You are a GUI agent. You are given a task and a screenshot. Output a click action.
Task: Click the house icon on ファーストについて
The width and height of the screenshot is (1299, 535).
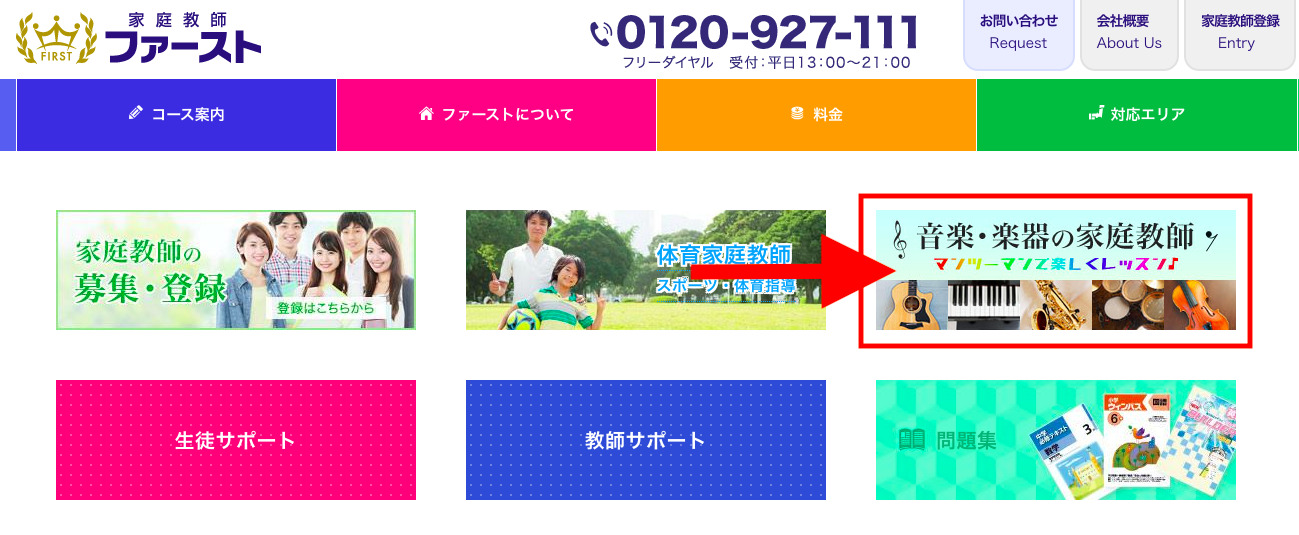point(426,114)
